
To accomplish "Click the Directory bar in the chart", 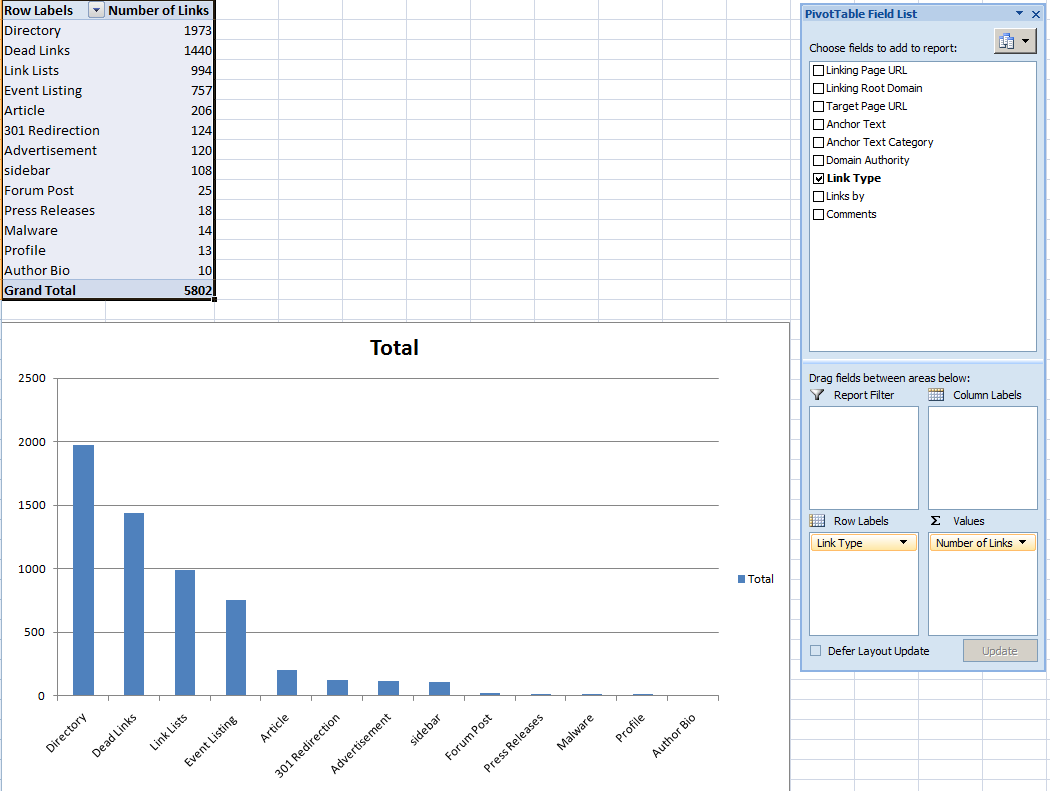I will [83, 570].
